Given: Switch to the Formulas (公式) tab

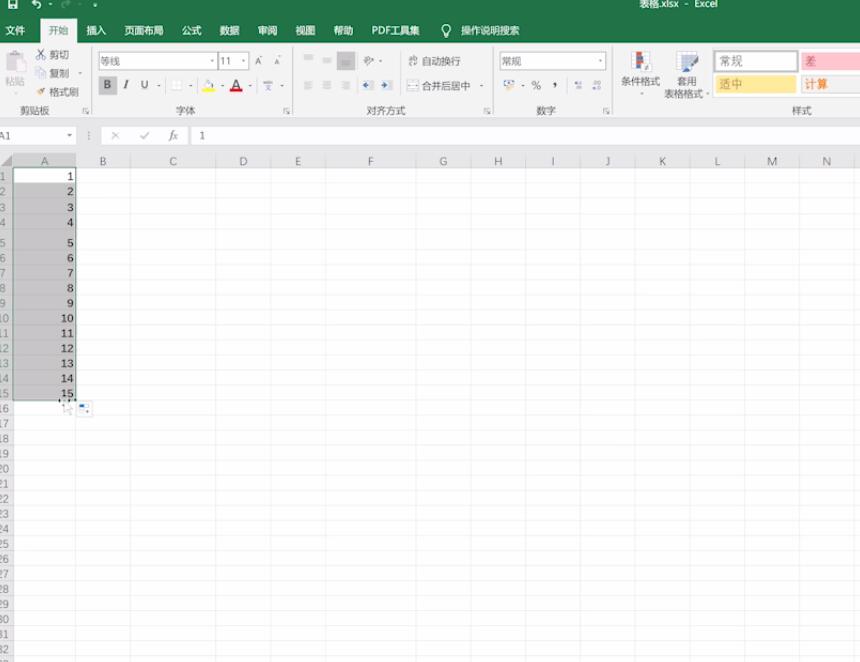Looking at the screenshot, I should point(191,31).
